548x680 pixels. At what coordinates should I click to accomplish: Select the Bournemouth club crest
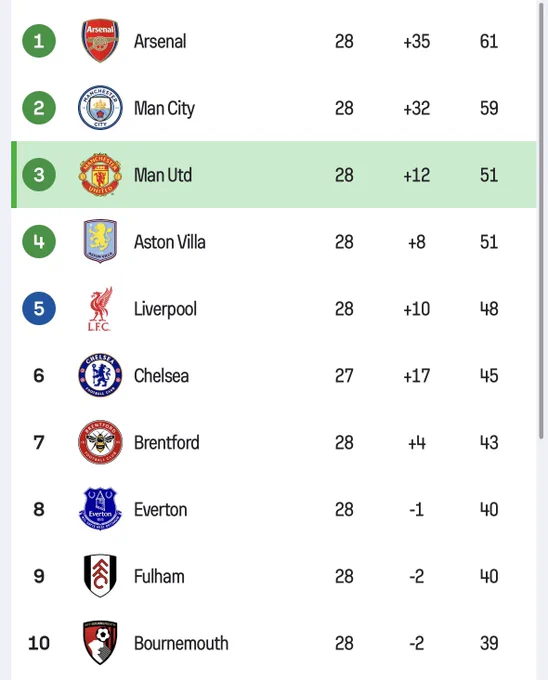coord(100,643)
